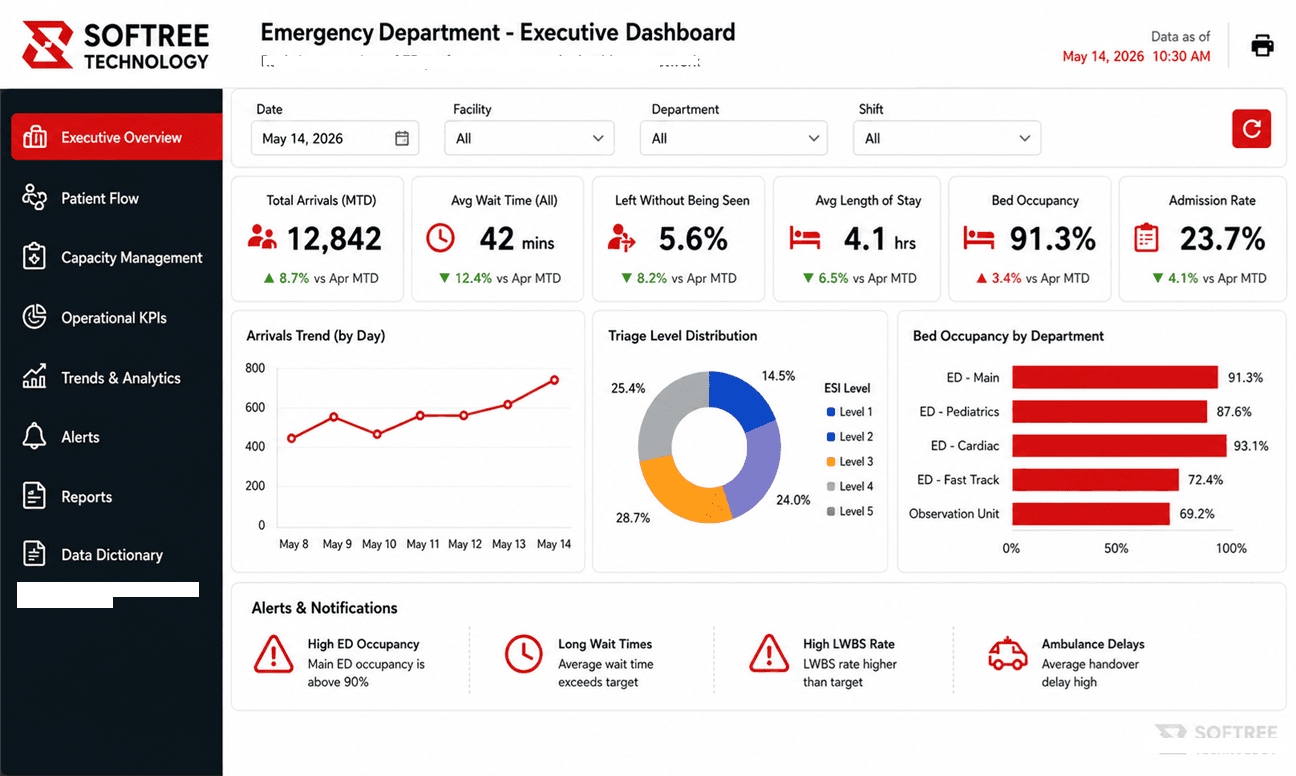Click the Executive Overview sidebar icon
Screen dimensions: 1296x776
click(35, 137)
